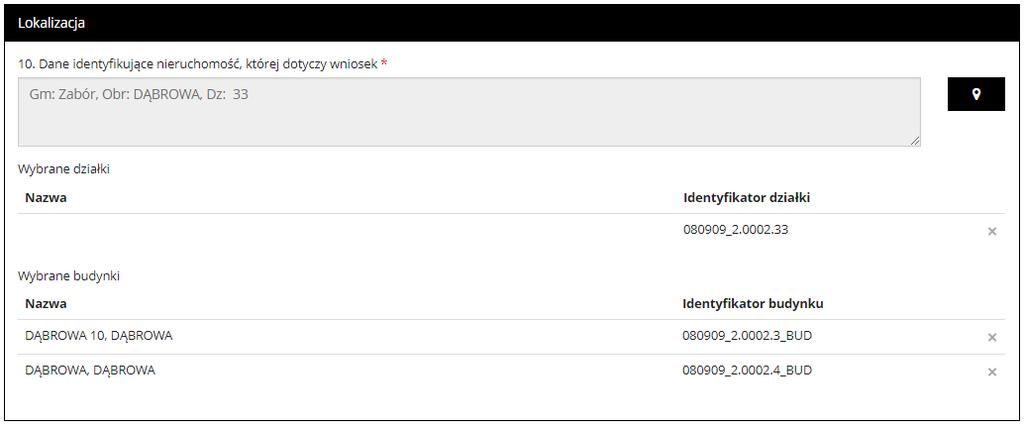Click the Wybrane budynki section label

[x=69, y=276]
